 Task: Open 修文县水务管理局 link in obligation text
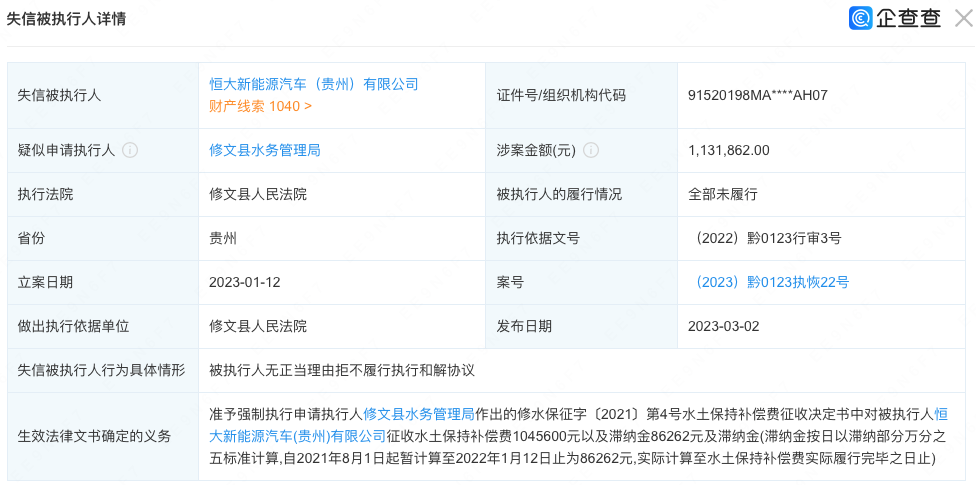418,413
